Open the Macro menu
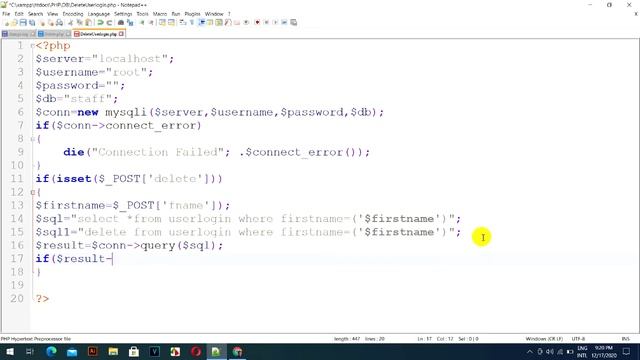This screenshot has width=640, height=360. click(160, 14)
